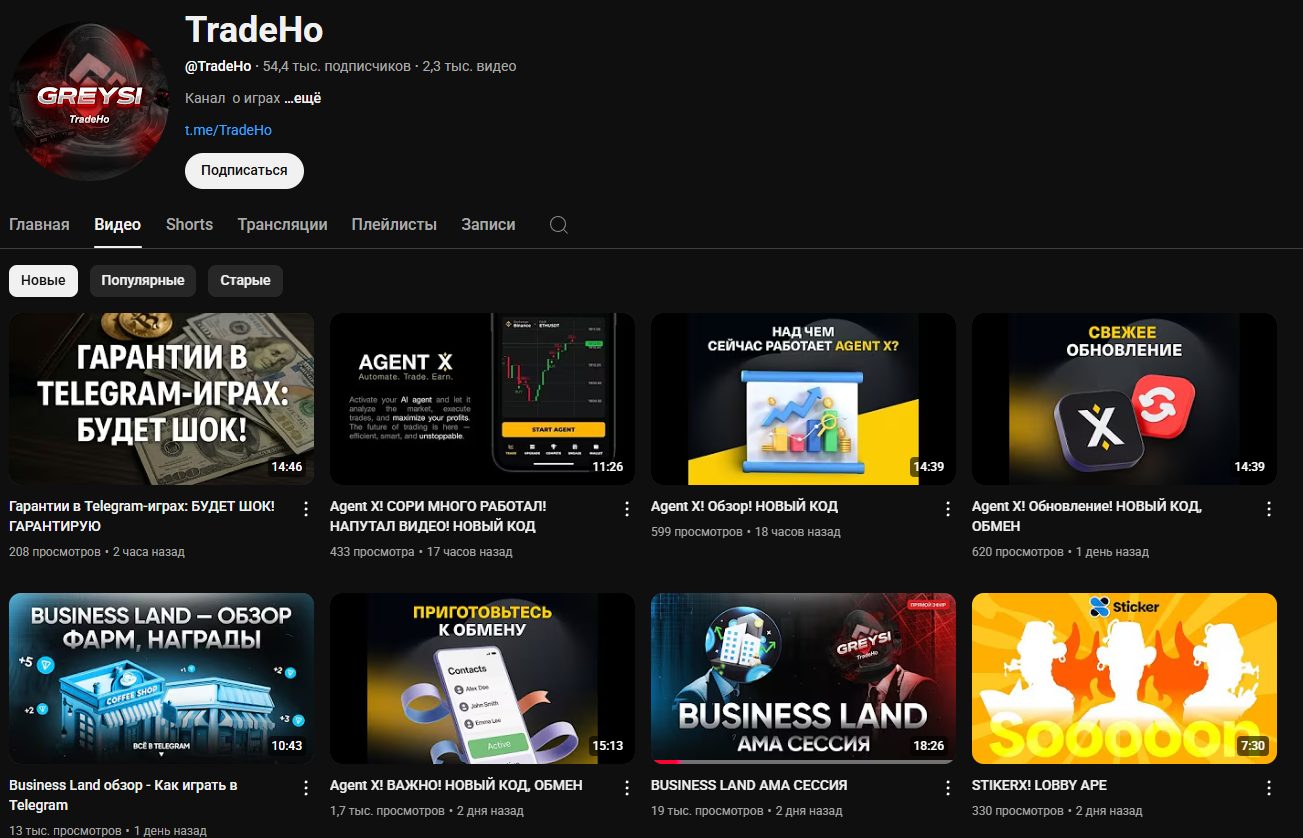Open options menu for Agent X СОРИ МНОГО РАБОТАЛ video
Viewport: 1303px width, 838px height.
tap(627, 509)
